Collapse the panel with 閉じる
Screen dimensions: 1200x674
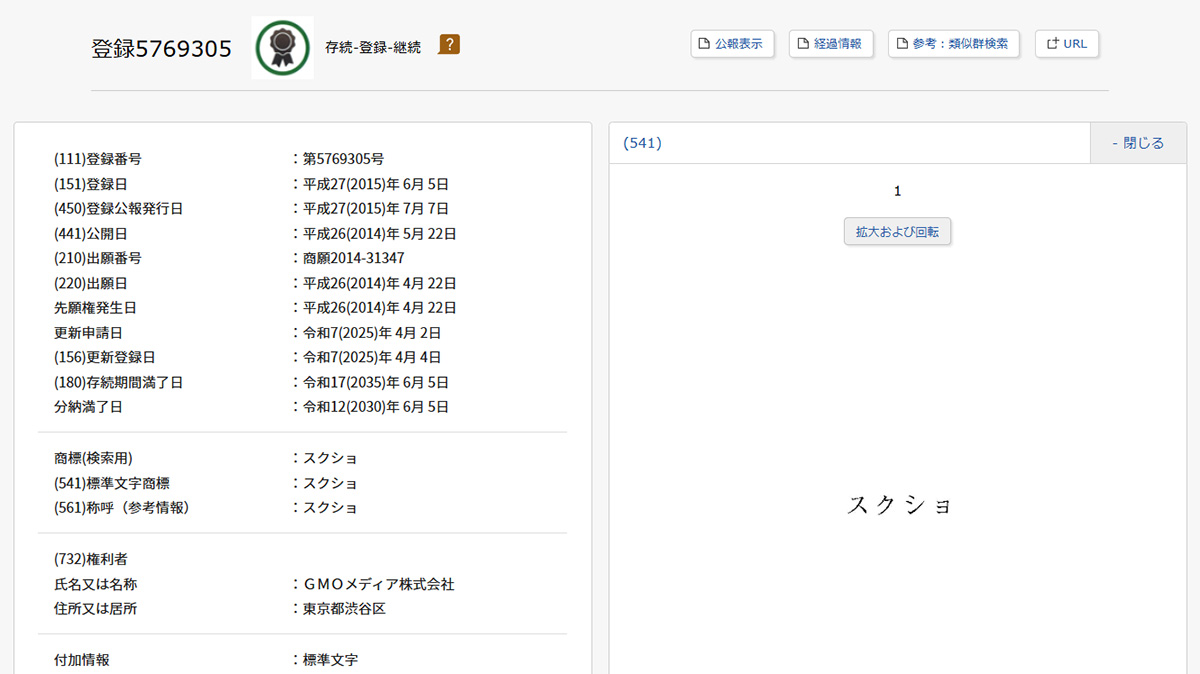tap(1138, 143)
